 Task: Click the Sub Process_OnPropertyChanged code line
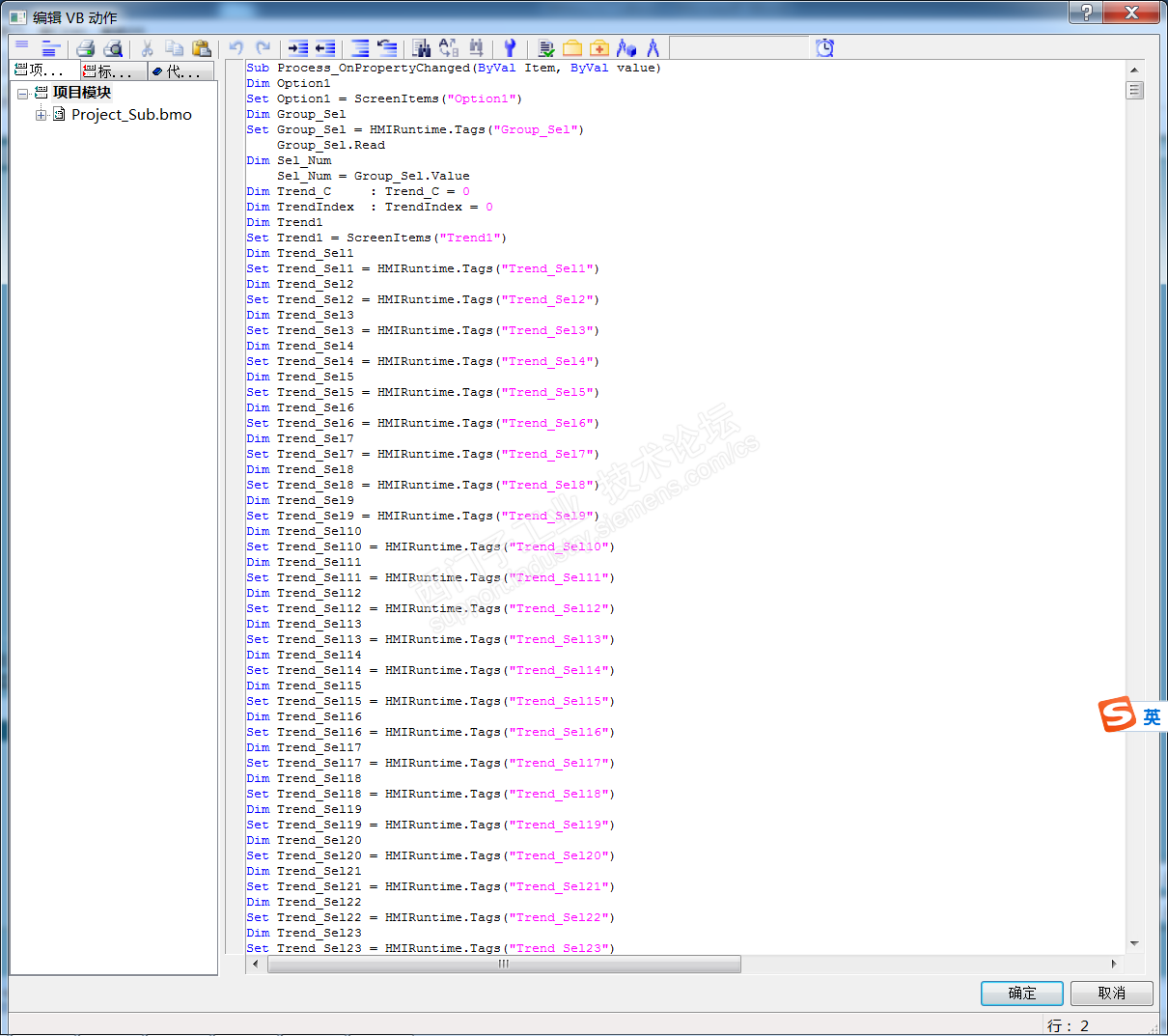pyautogui.click(x=454, y=68)
